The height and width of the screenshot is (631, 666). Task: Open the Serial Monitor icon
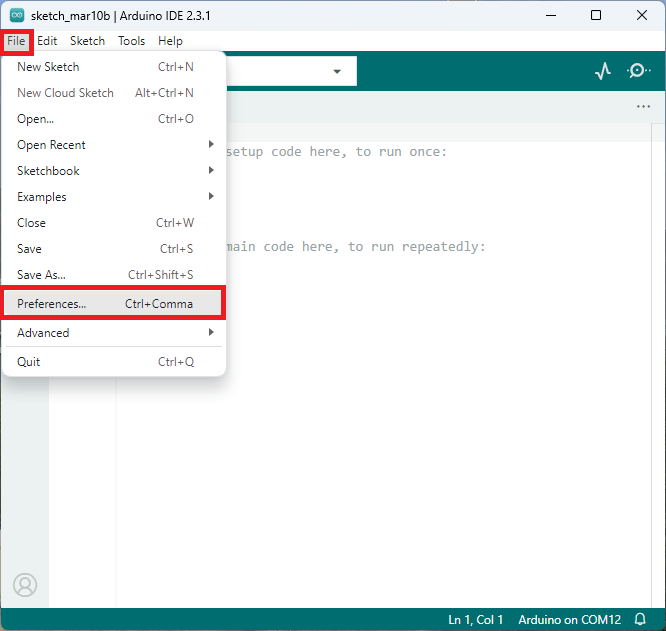(637, 71)
